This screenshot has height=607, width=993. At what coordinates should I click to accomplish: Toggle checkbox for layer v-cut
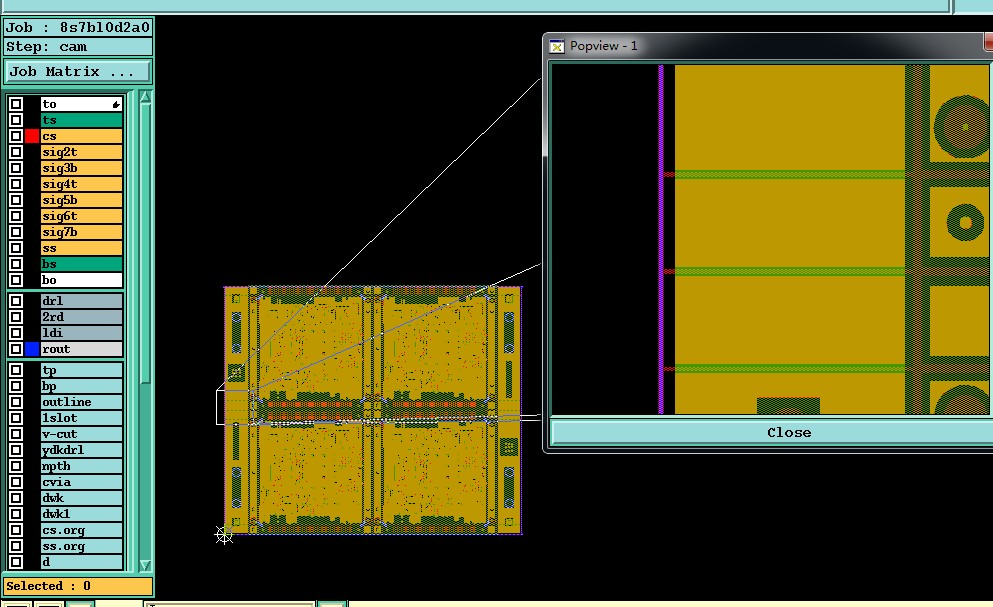(16, 434)
